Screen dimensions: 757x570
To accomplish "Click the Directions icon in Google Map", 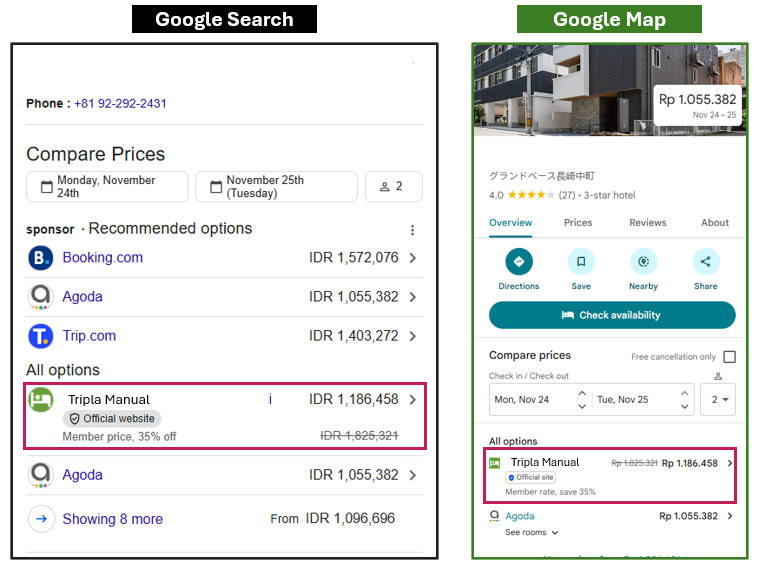I will click(518, 262).
